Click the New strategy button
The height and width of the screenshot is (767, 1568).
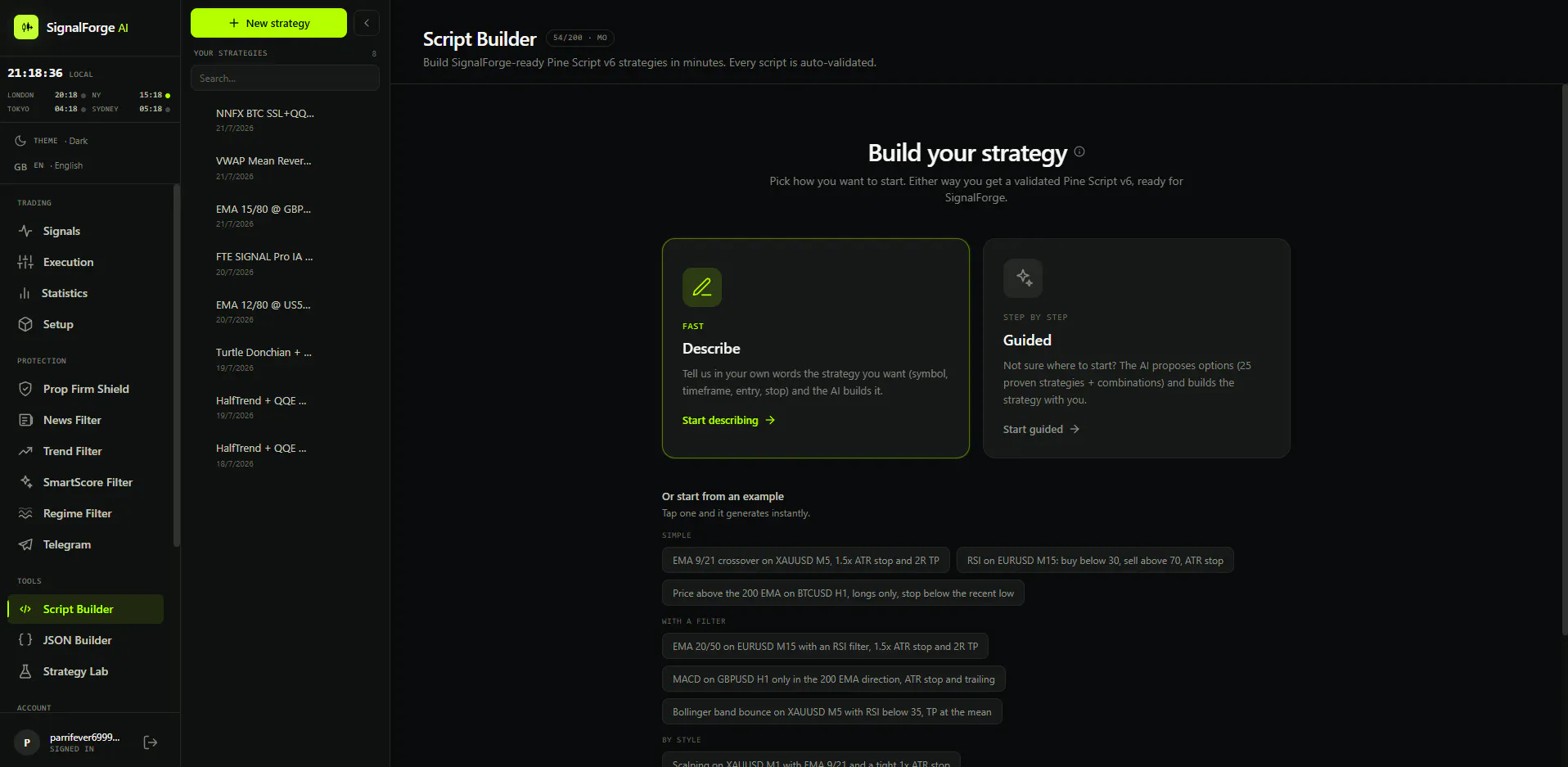pos(268,23)
